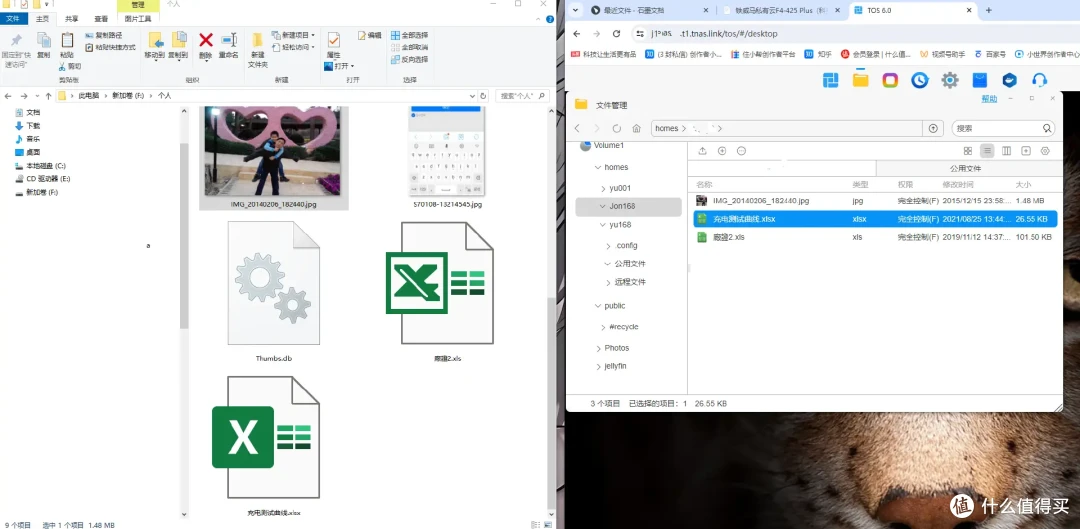Image resolution: width=1080 pixels, height=529 pixels.
Task: Click Paste shortcut (粘贴快捷方式) in ribbon
Action: (110, 48)
